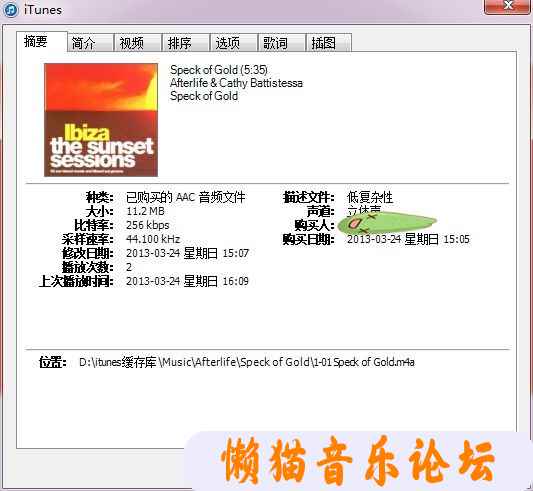
Task: Click the album name Speck of Gold
Action: pos(204,96)
